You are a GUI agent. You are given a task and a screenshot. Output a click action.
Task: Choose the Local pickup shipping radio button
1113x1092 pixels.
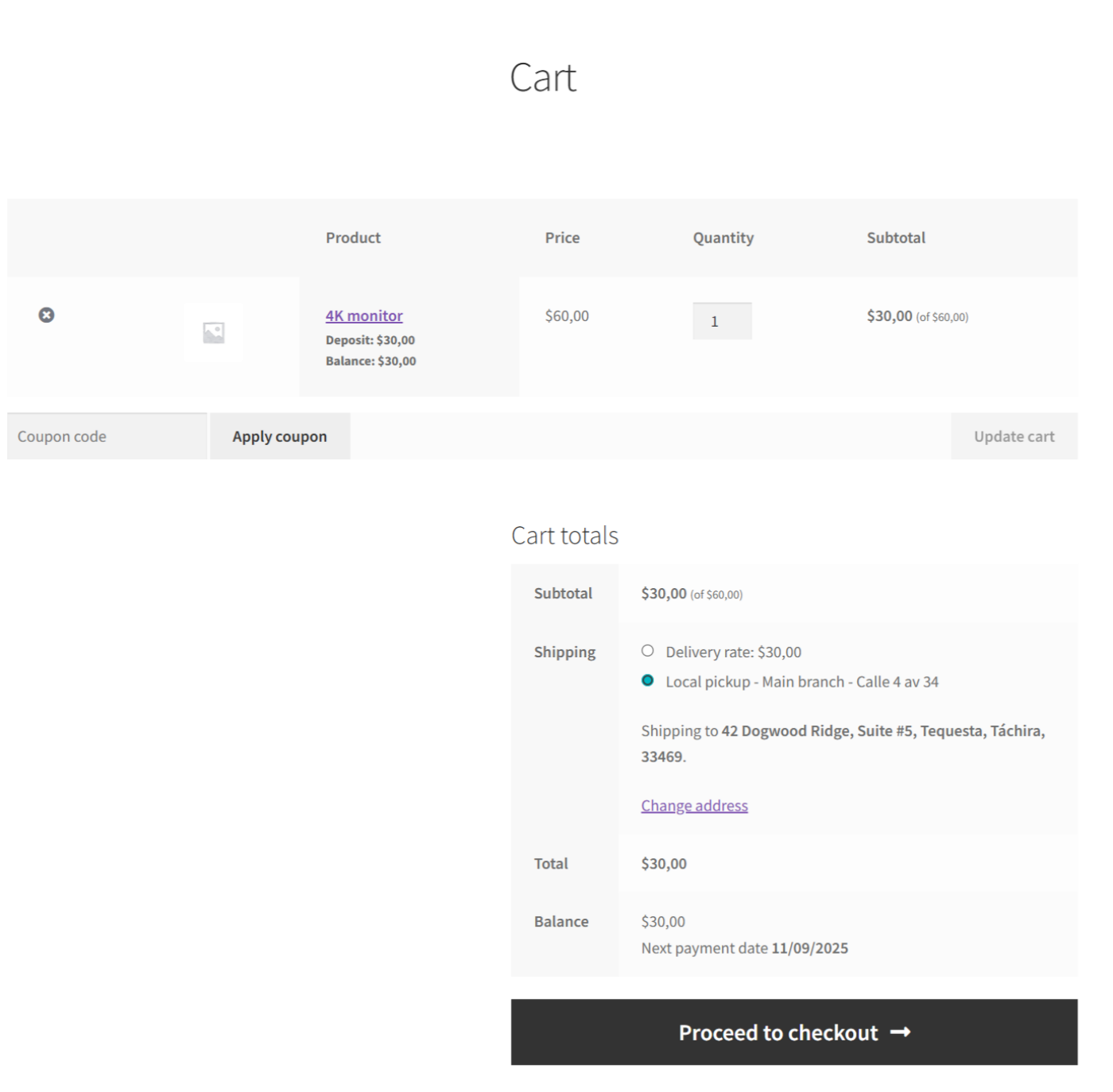click(647, 680)
